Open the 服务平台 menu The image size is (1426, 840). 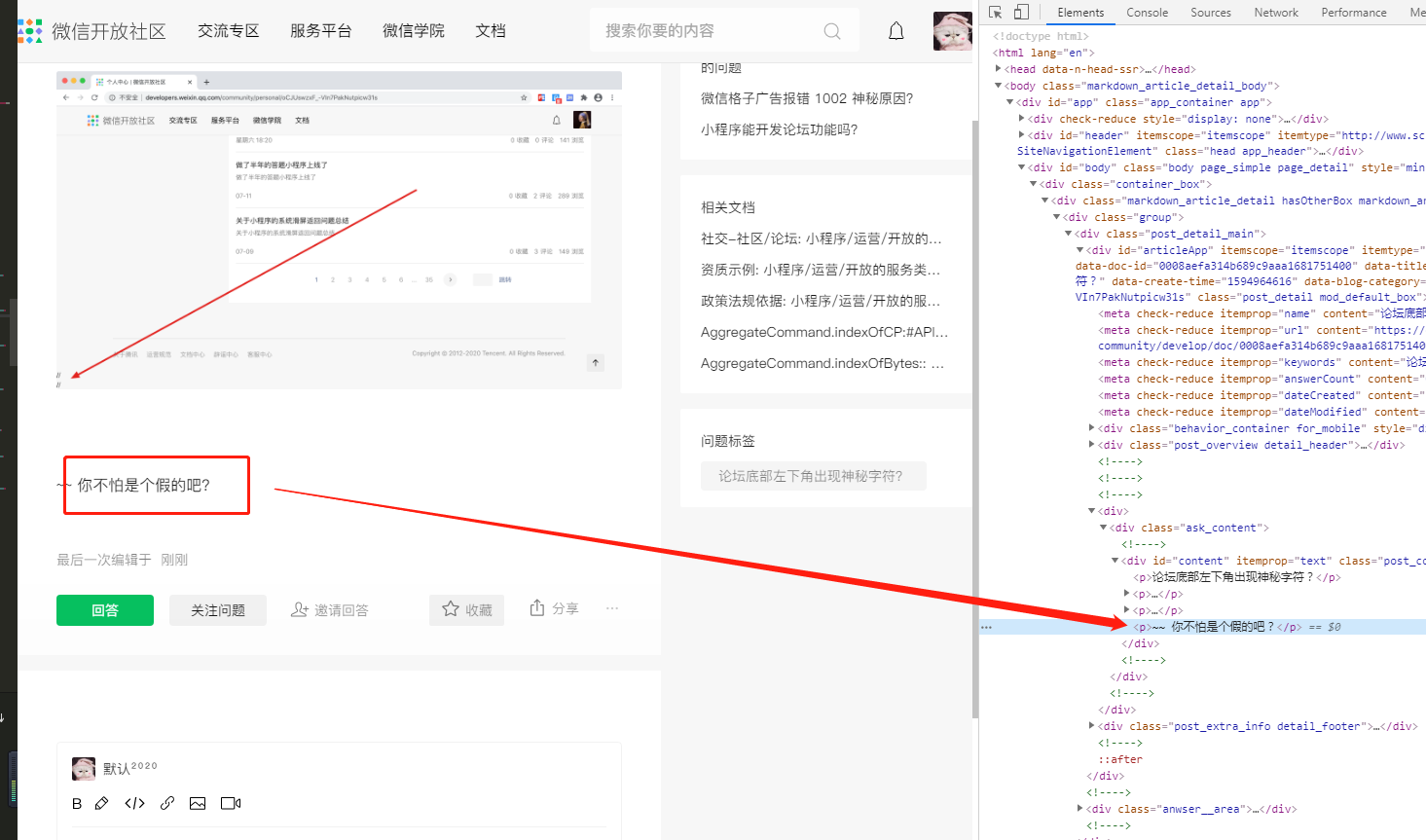tap(321, 31)
